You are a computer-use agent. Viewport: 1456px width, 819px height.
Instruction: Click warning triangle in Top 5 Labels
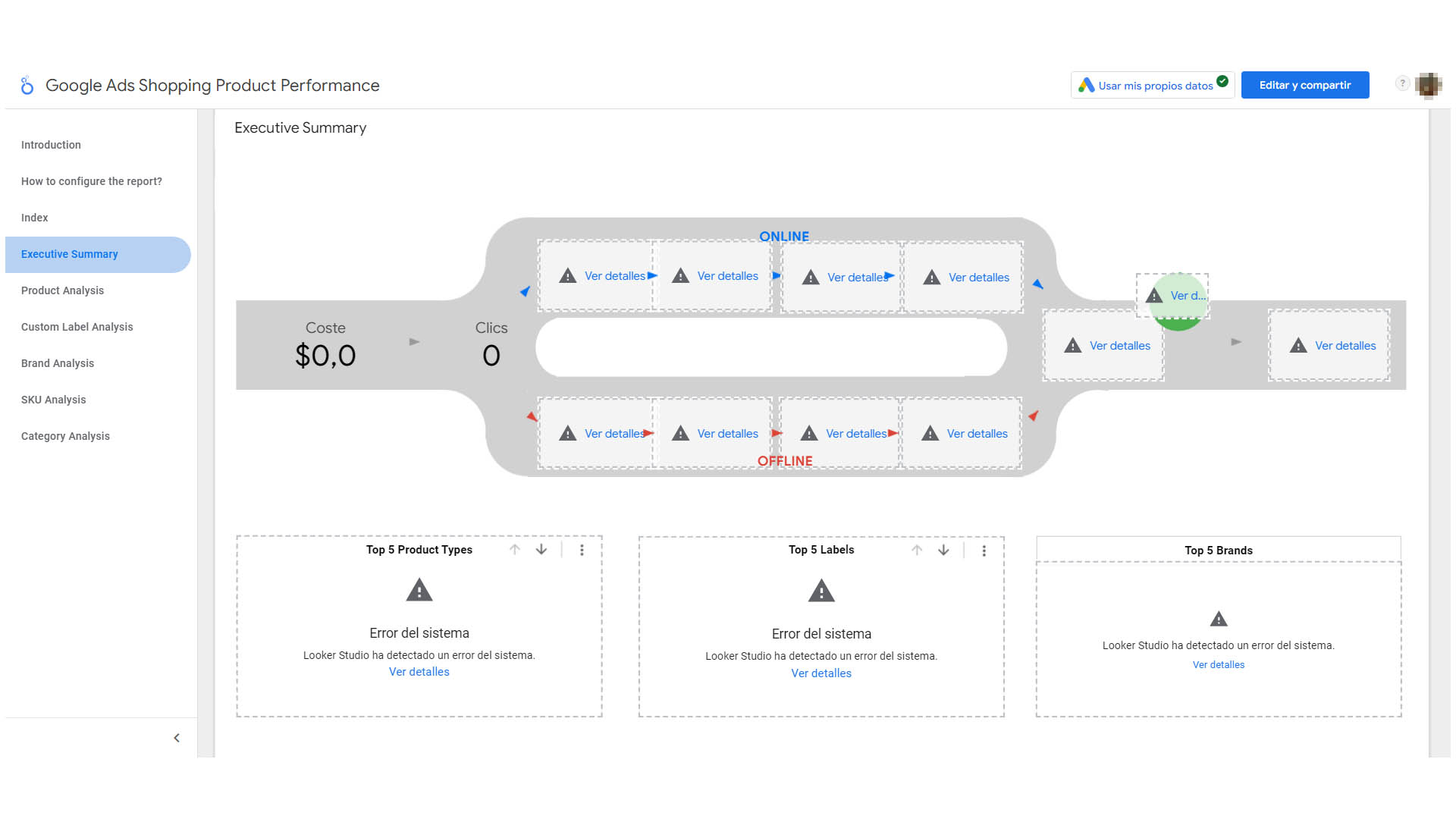821,591
